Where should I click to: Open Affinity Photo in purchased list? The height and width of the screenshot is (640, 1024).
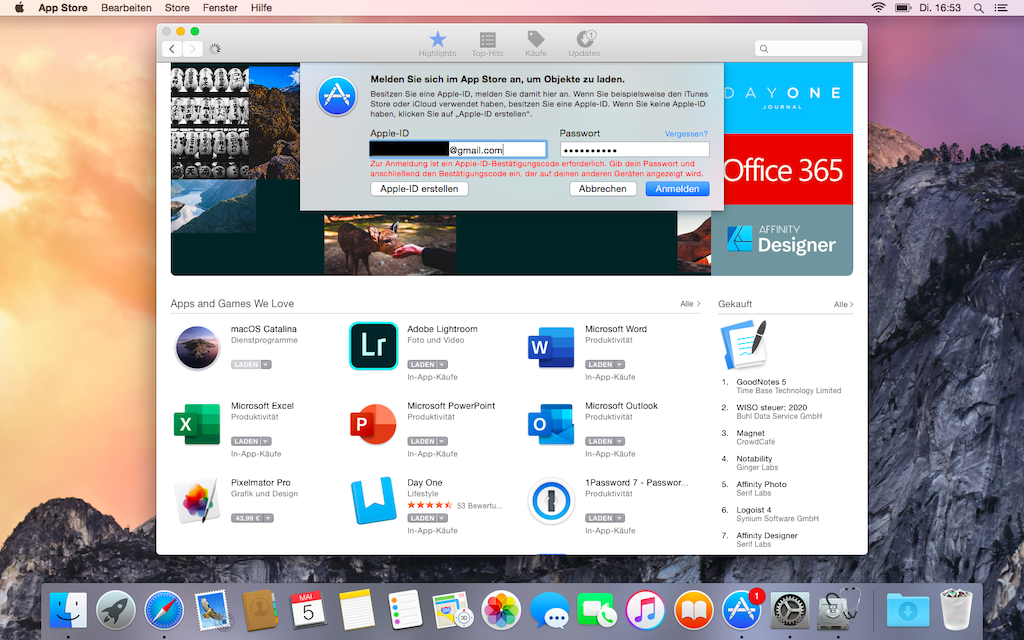(761, 484)
